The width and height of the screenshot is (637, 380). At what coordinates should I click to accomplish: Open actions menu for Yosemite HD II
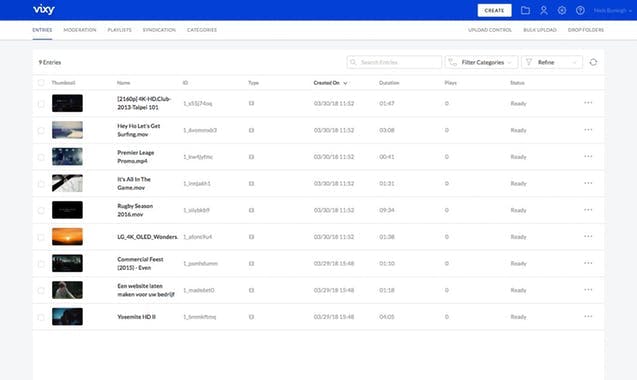(x=588, y=317)
